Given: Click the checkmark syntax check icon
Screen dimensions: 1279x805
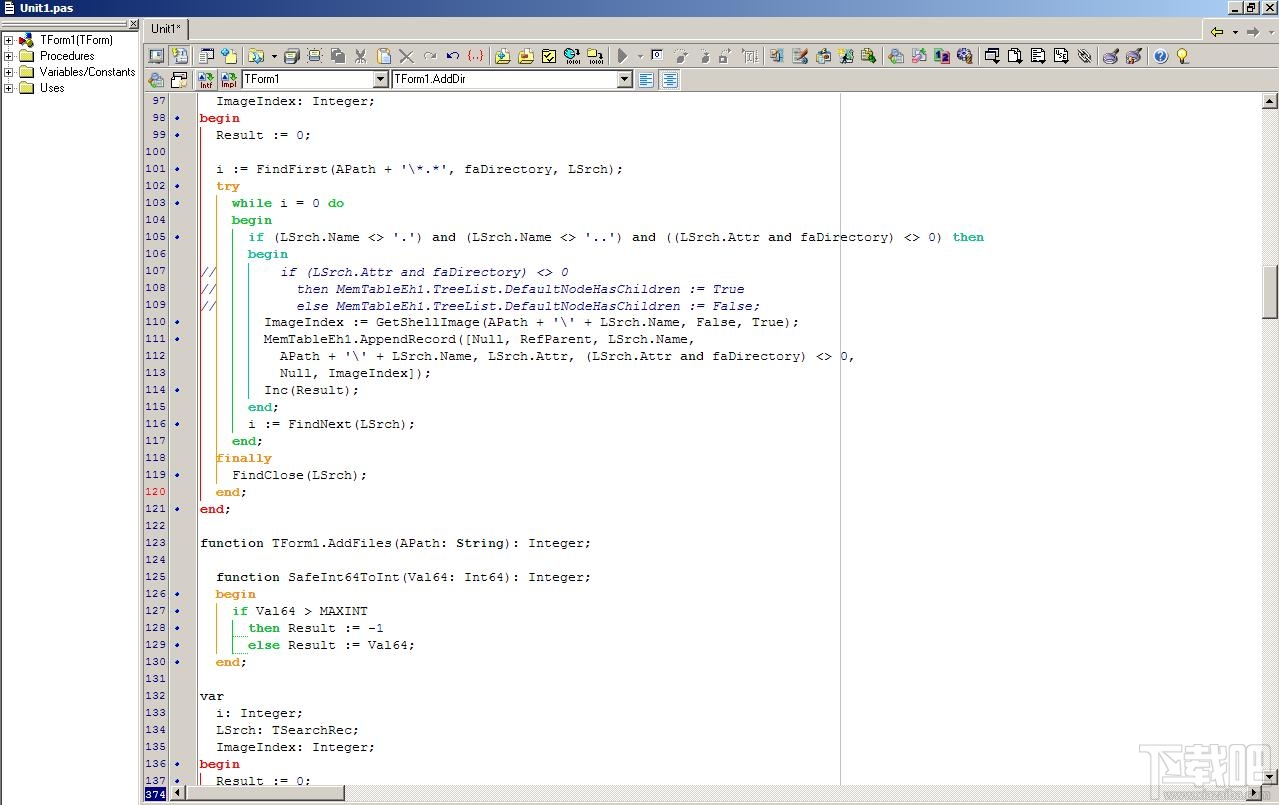Looking at the screenshot, I should [548, 56].
